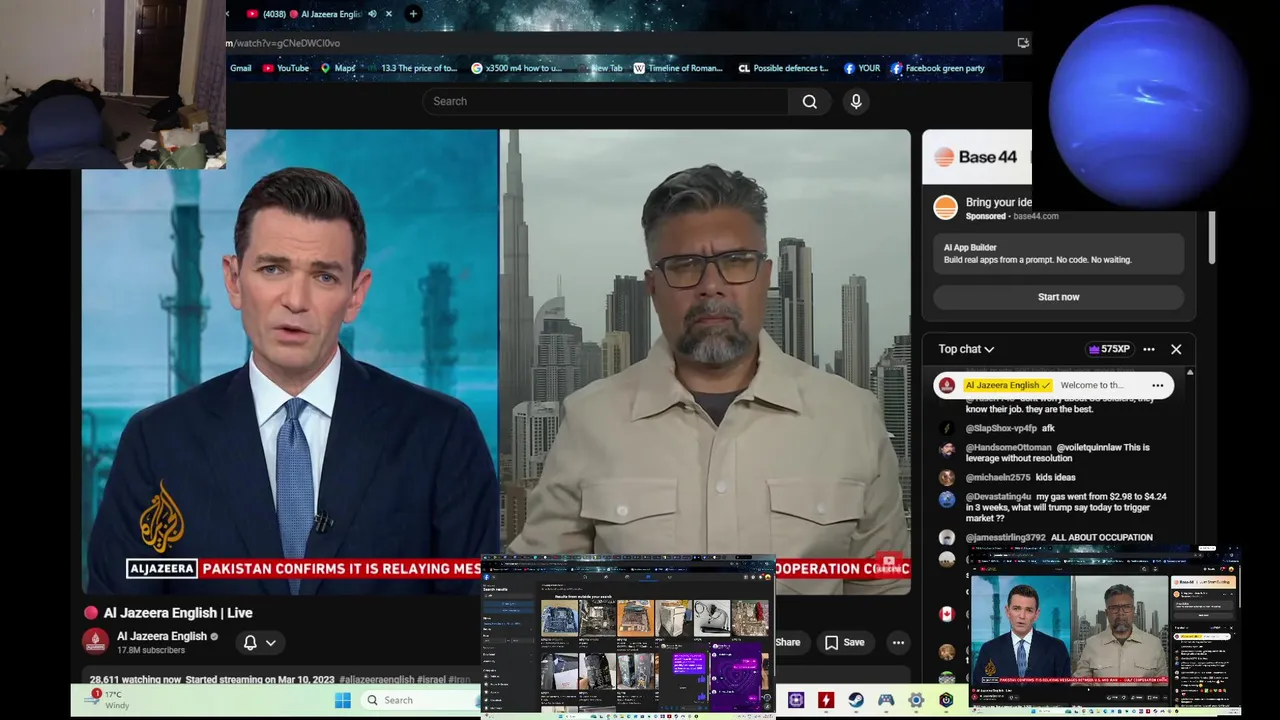Screen dimensions: 1280x720
Task: Click @SlapShox-vp4fp chat username
Action: point(1001,428)
